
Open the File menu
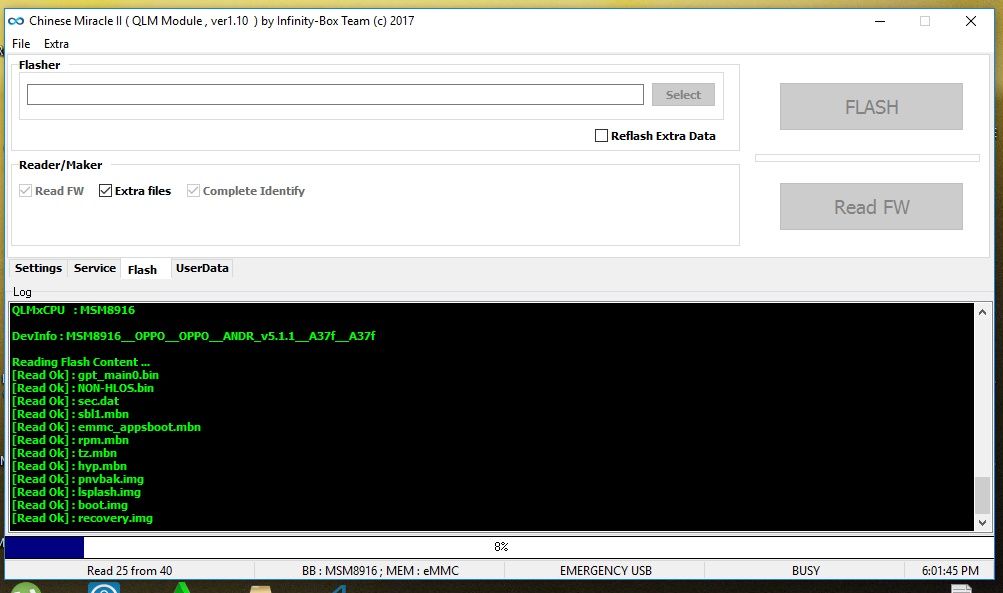tap(21, 43)
